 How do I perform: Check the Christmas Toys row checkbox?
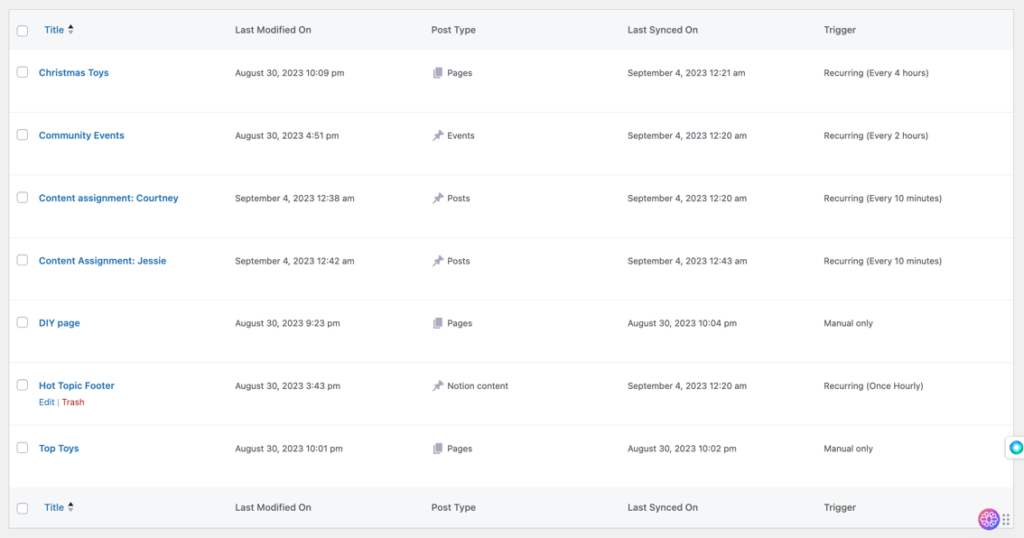click(22, 72)
